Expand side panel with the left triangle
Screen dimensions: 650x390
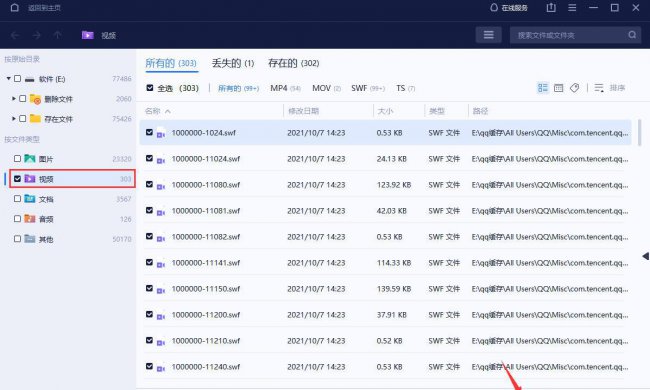pos(645,256)
